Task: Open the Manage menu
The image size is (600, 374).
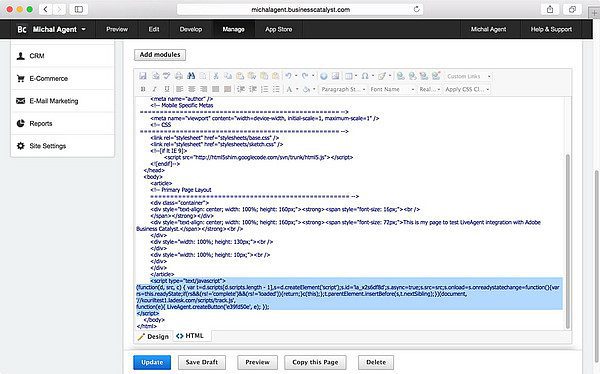Action: tap(233, 29)
